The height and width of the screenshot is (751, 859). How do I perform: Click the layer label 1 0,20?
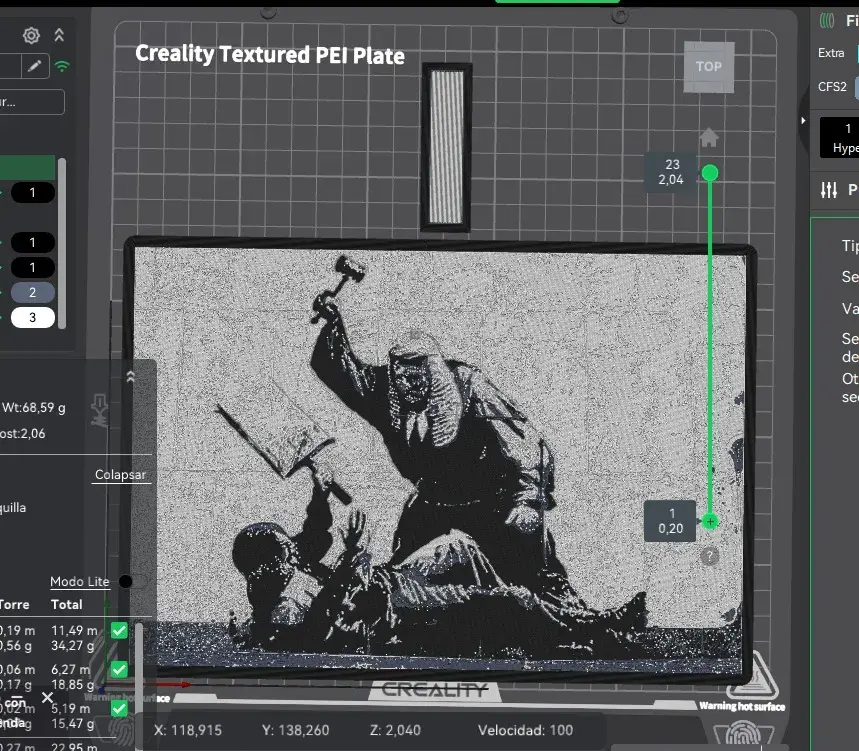coord(671,521)
